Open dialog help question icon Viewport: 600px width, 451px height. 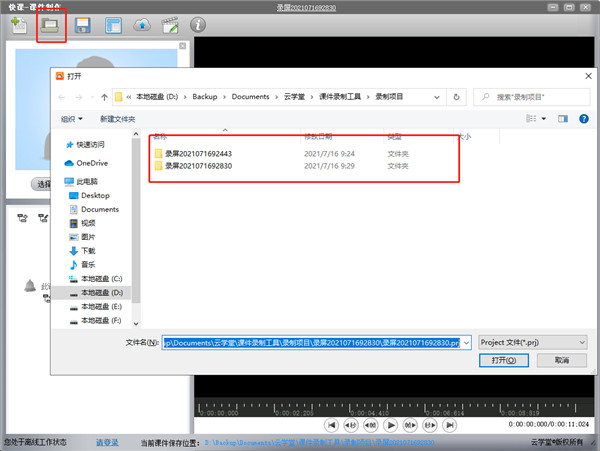click(584, 119)
